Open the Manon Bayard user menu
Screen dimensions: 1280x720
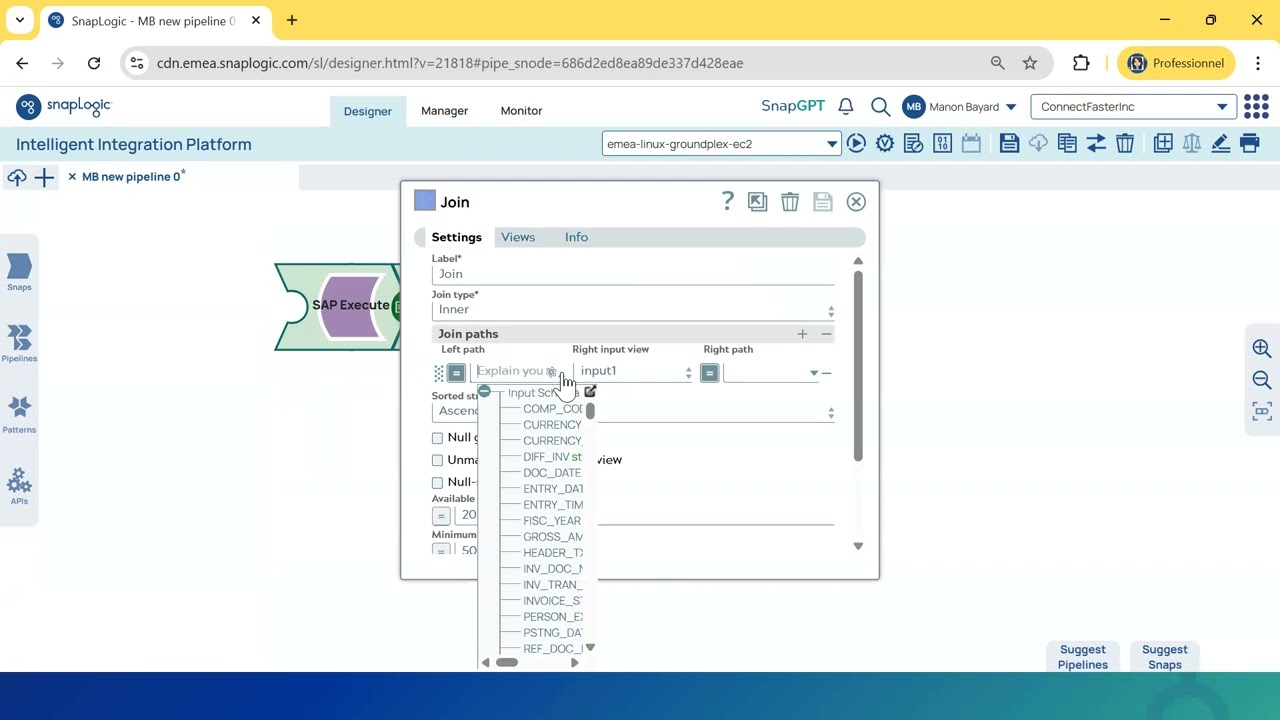959,107
